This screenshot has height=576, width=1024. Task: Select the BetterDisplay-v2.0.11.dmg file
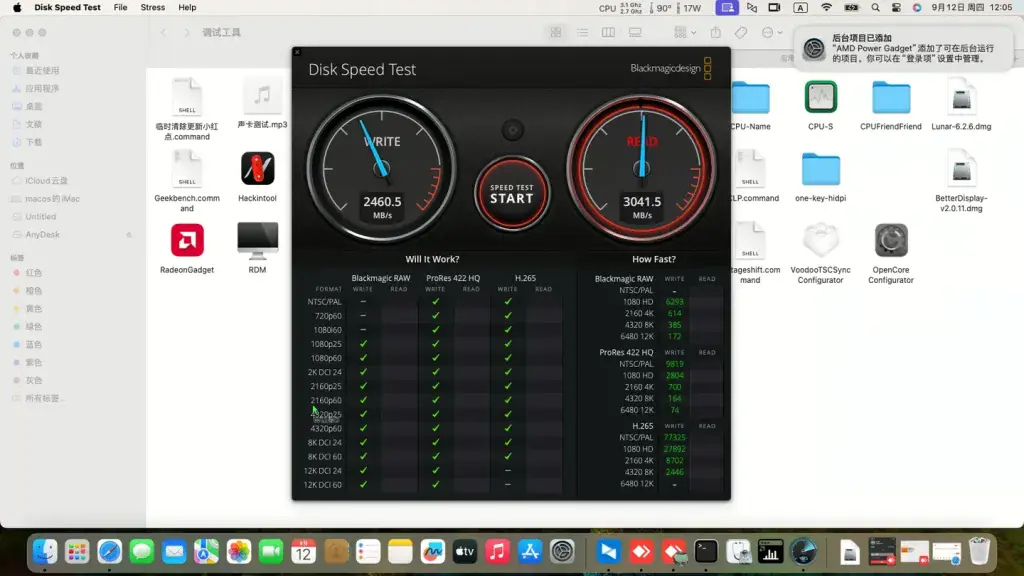tap(961, 169)
